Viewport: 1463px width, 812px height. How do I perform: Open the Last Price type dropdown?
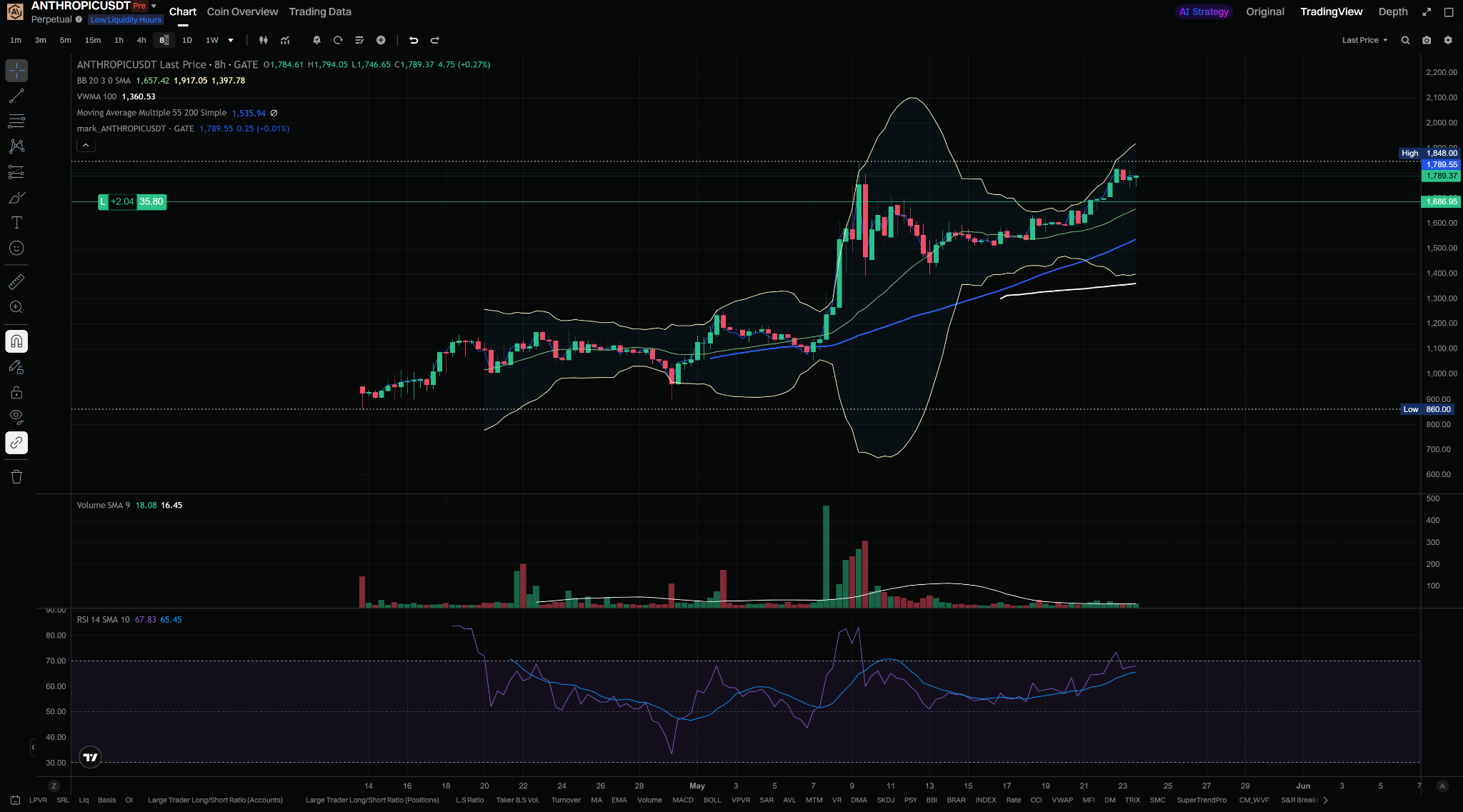tap(1364, 40)
